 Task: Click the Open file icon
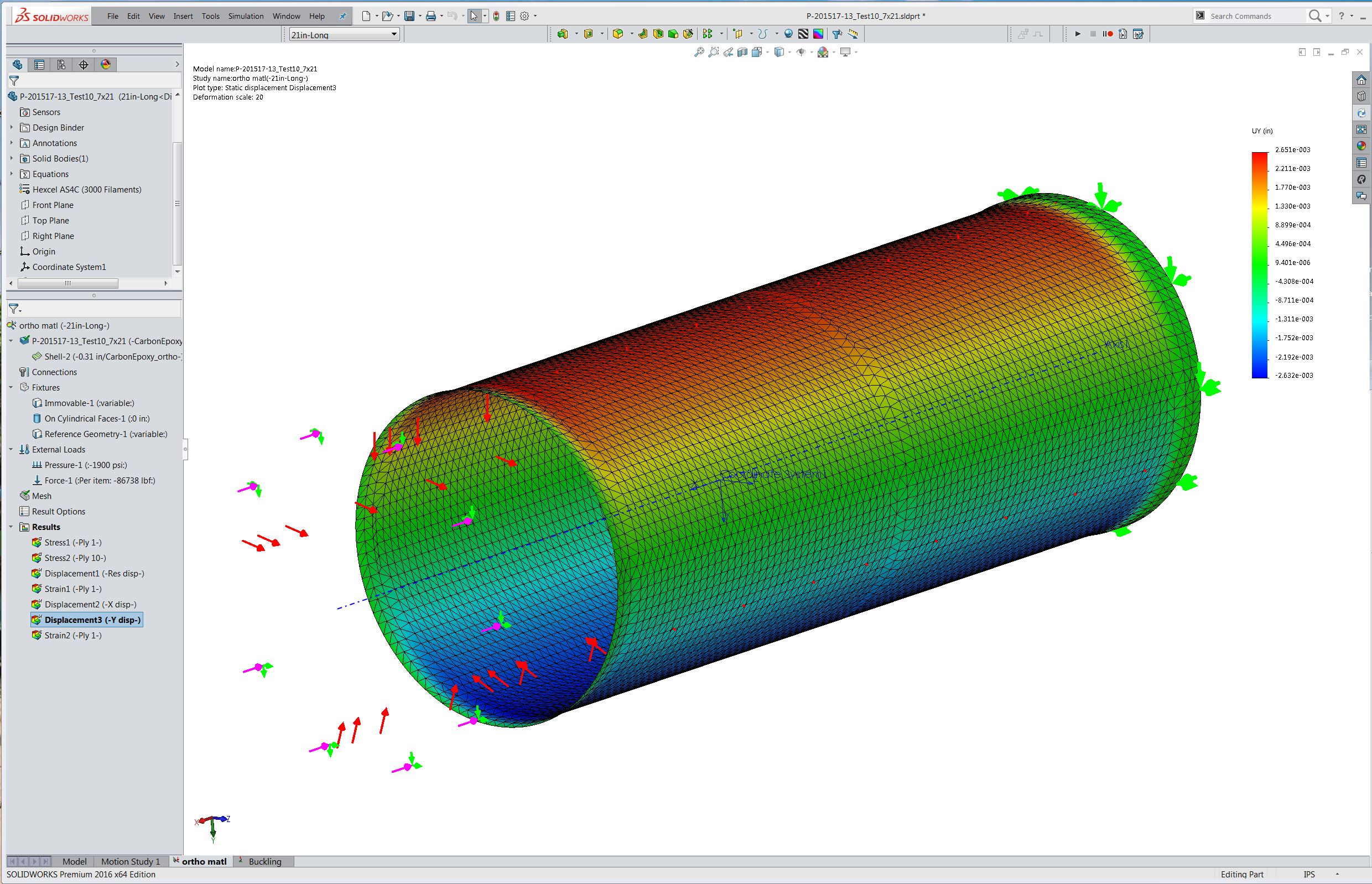point(387,16)
